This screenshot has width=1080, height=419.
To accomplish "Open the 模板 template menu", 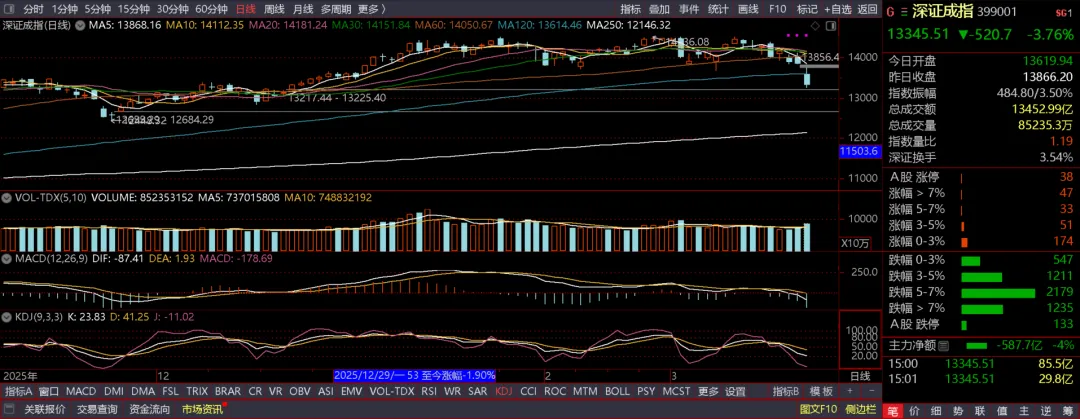I will pos(821,391).
